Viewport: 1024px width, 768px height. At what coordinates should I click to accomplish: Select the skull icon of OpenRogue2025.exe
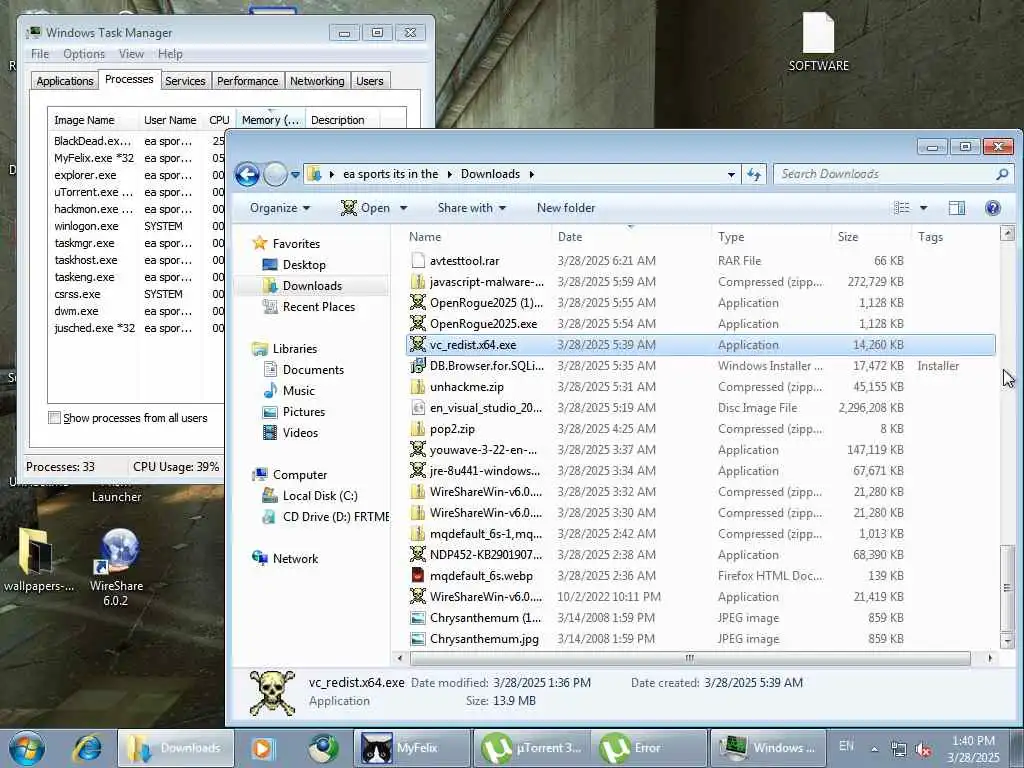click(x=418, y=323)
